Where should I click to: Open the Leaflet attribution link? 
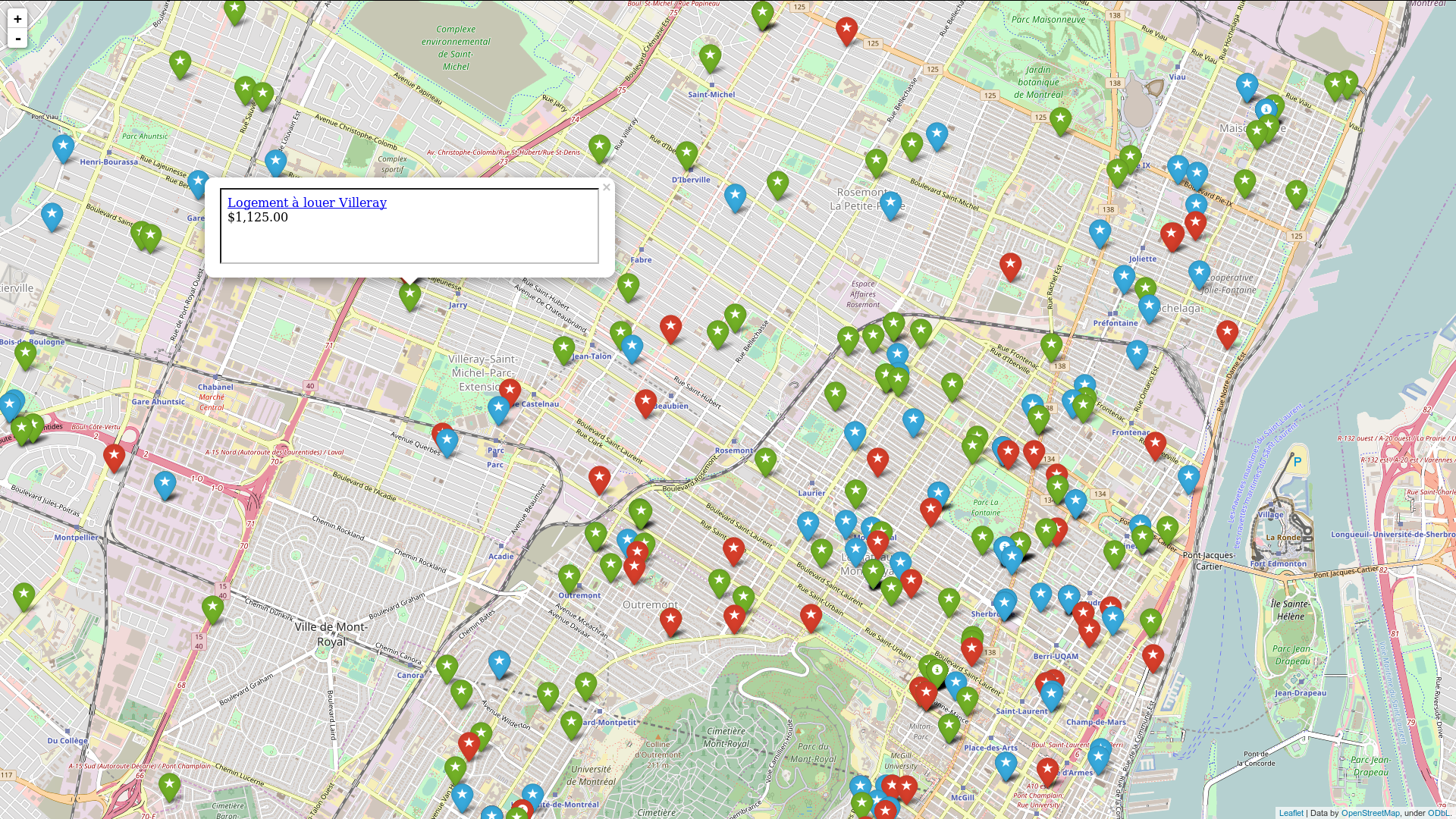1291,813
